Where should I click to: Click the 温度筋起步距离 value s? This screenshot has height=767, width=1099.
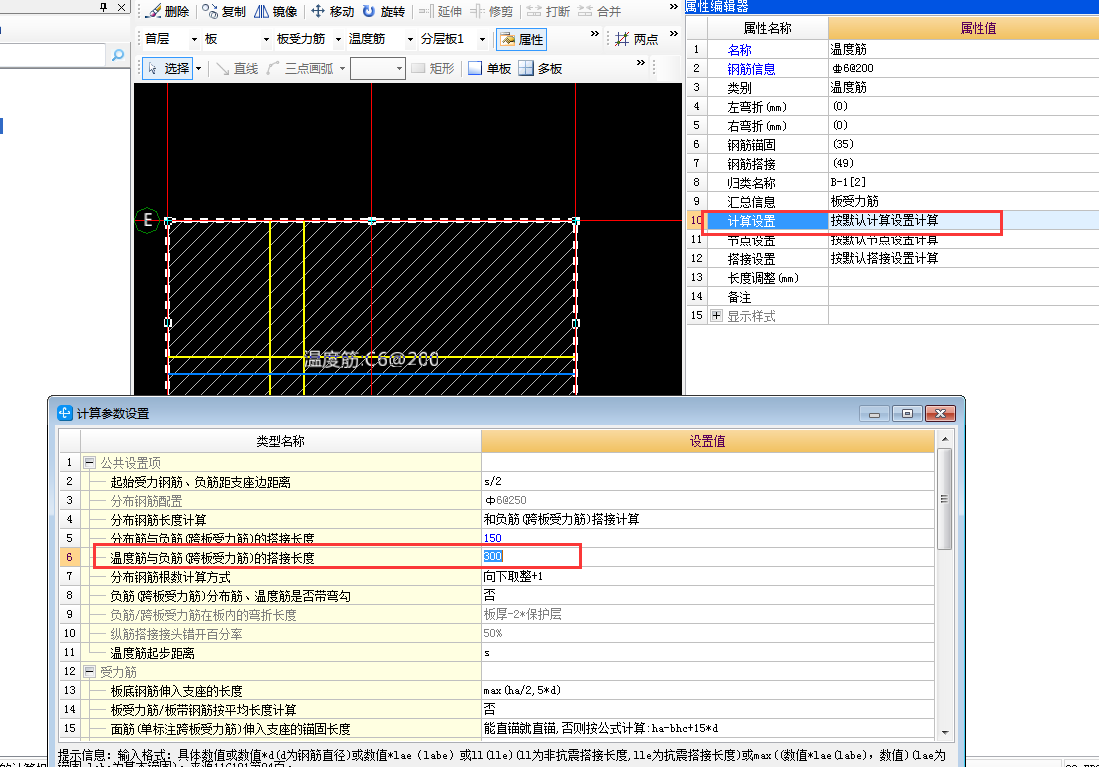click(x=486, y=653)
